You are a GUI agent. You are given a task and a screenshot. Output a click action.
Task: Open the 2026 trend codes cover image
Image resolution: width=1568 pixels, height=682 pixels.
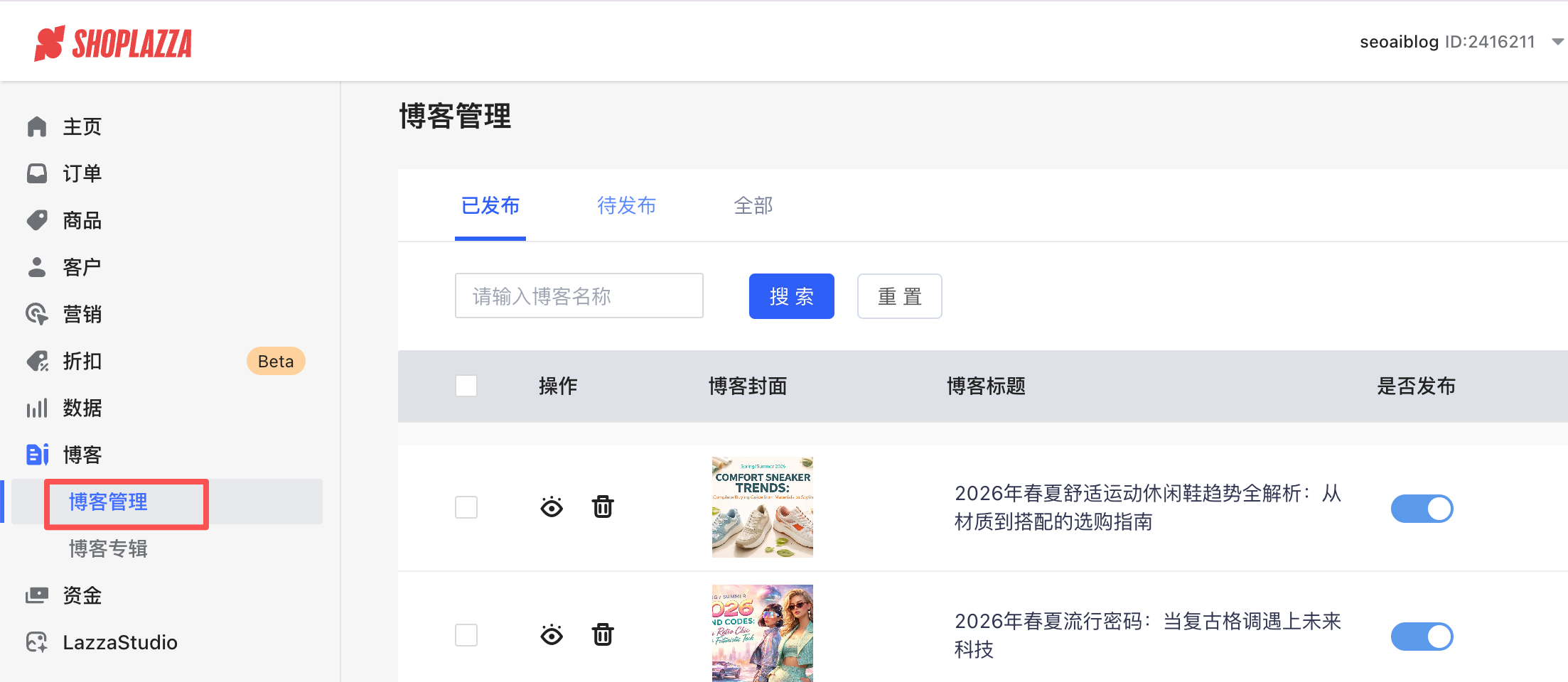tap(763, 634)
